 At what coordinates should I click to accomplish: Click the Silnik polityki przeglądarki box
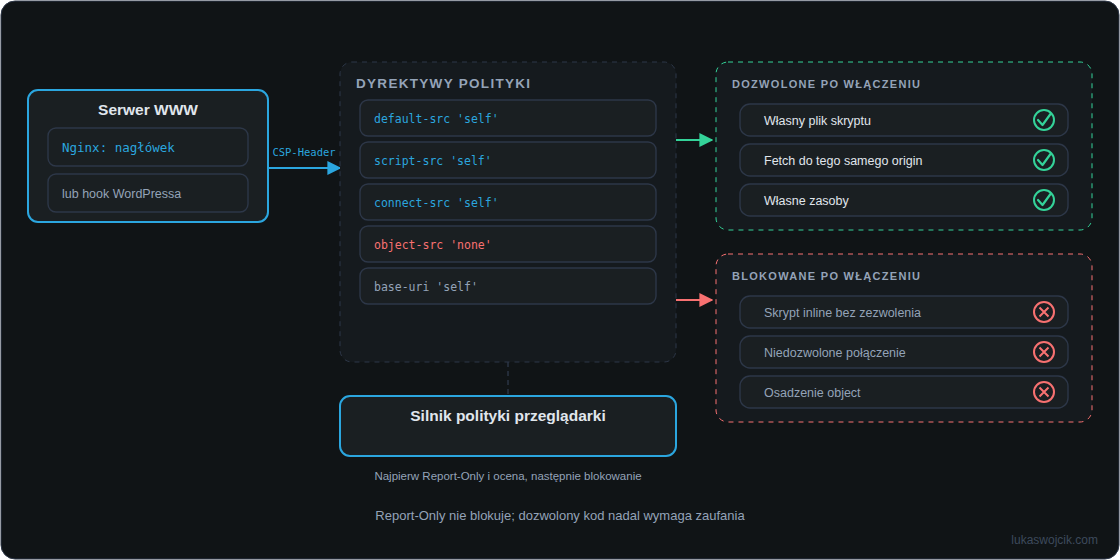tap(508, 426)
